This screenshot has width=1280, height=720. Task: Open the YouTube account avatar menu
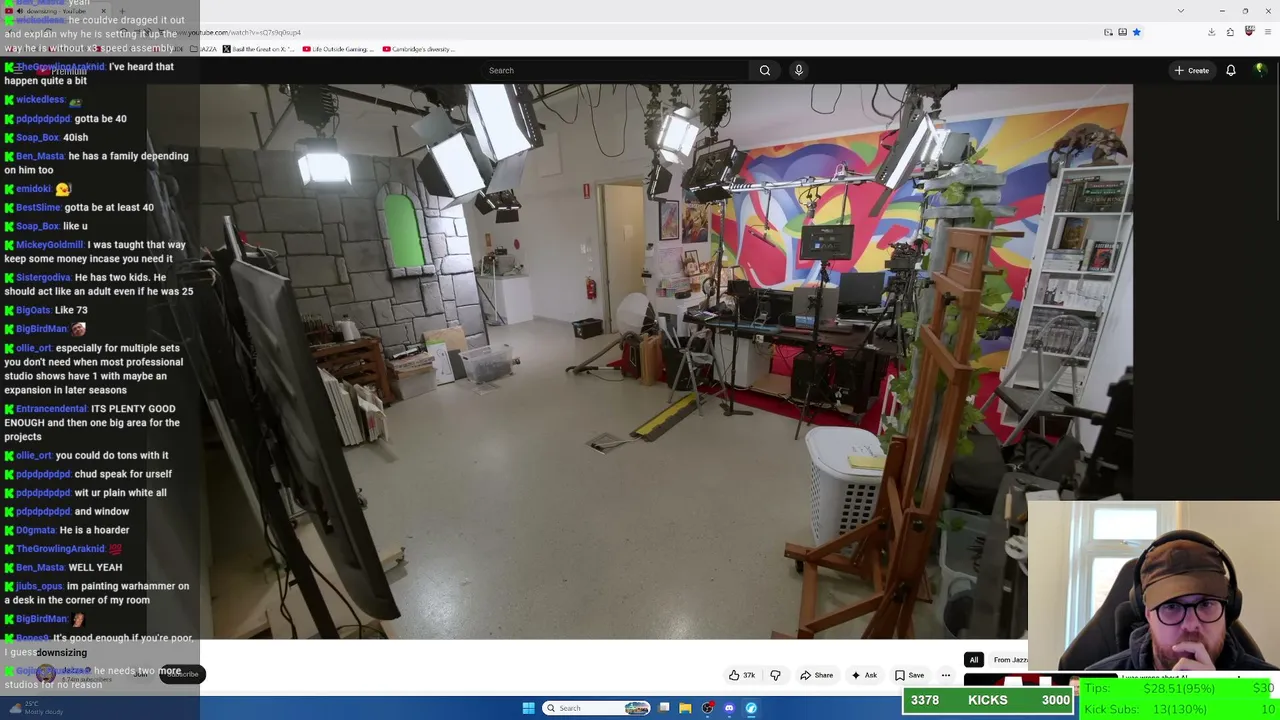[x=1260, y=70]
